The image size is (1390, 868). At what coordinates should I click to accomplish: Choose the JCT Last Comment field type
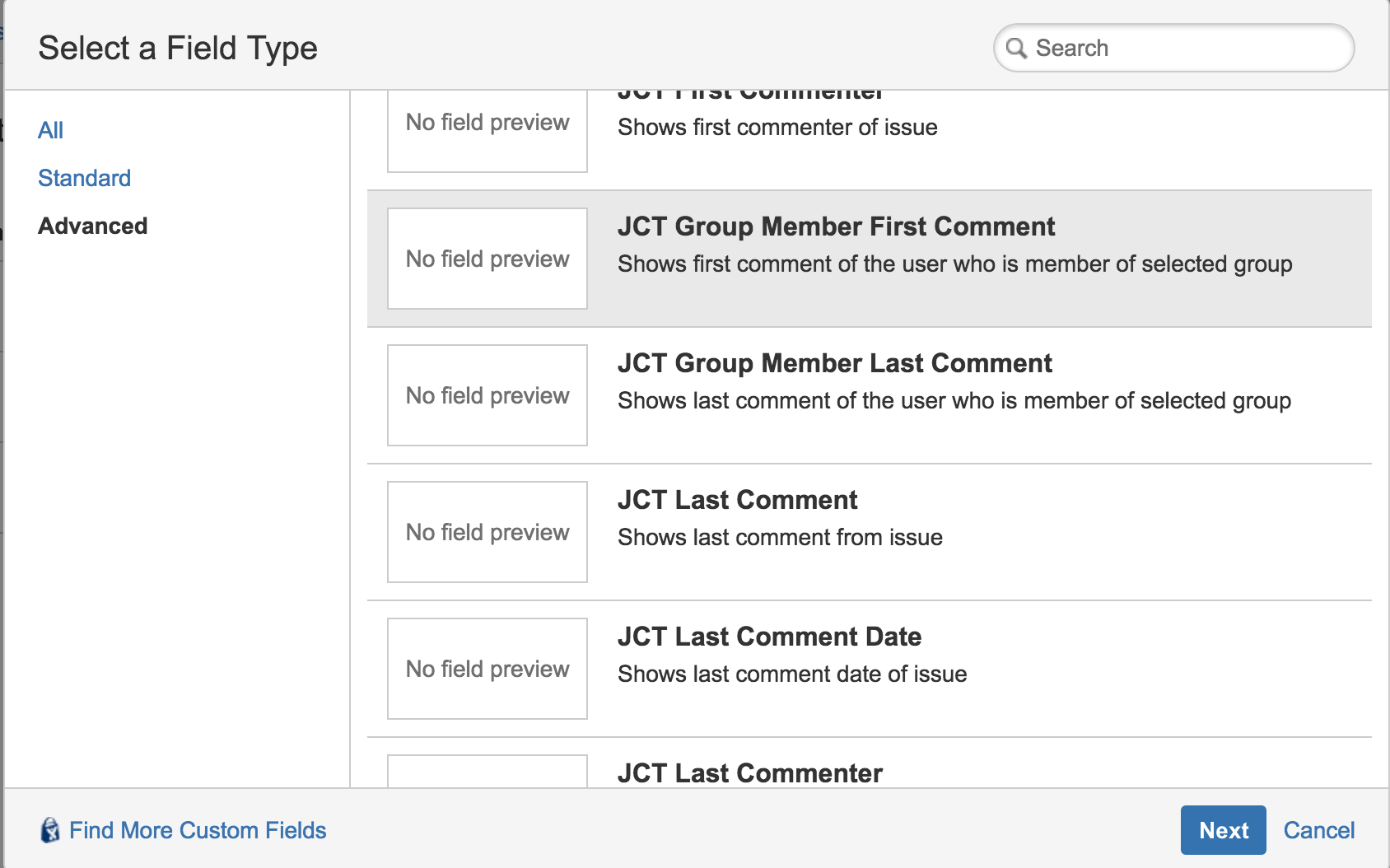tap(870, 532)
